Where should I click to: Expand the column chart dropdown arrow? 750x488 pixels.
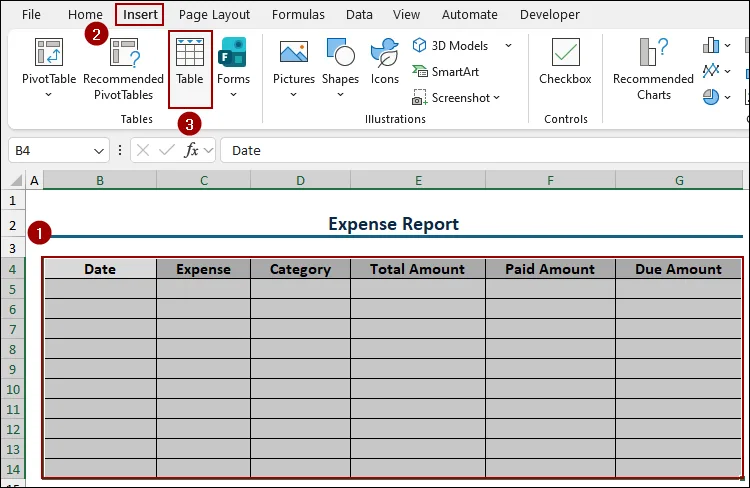(x=728, y=45)
